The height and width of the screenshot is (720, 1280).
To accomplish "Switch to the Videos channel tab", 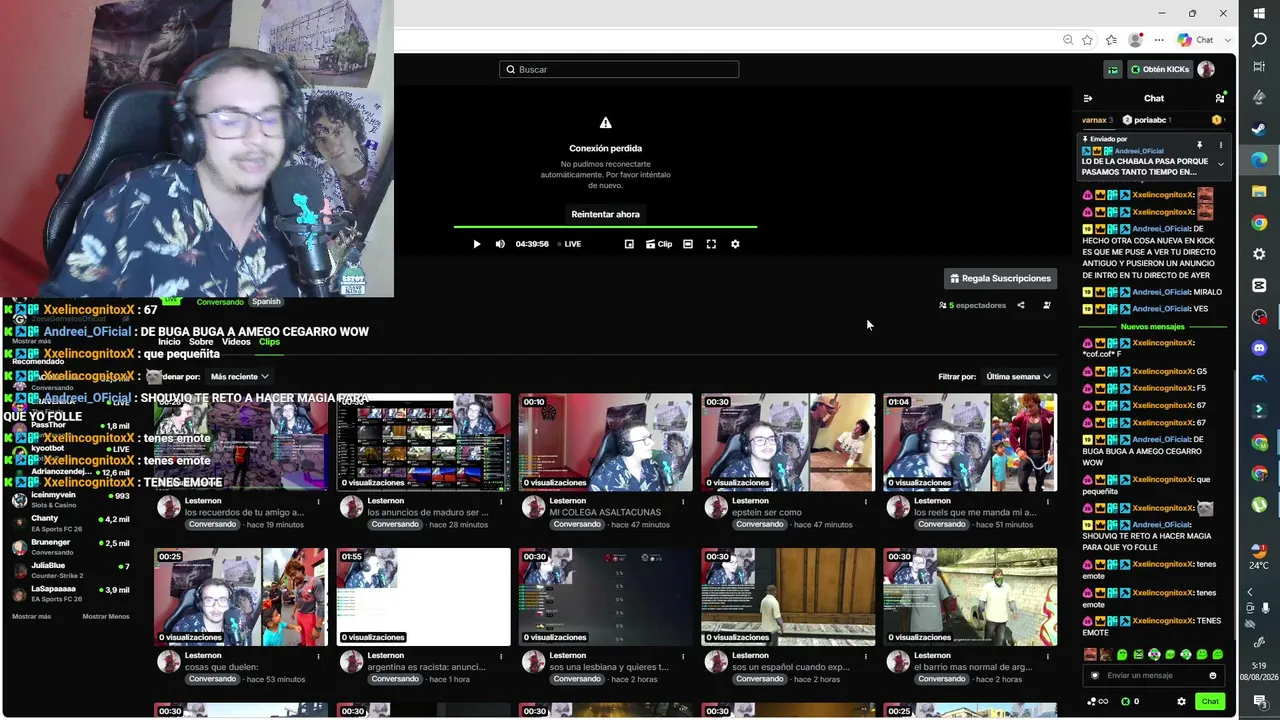I will coord(236,342).
